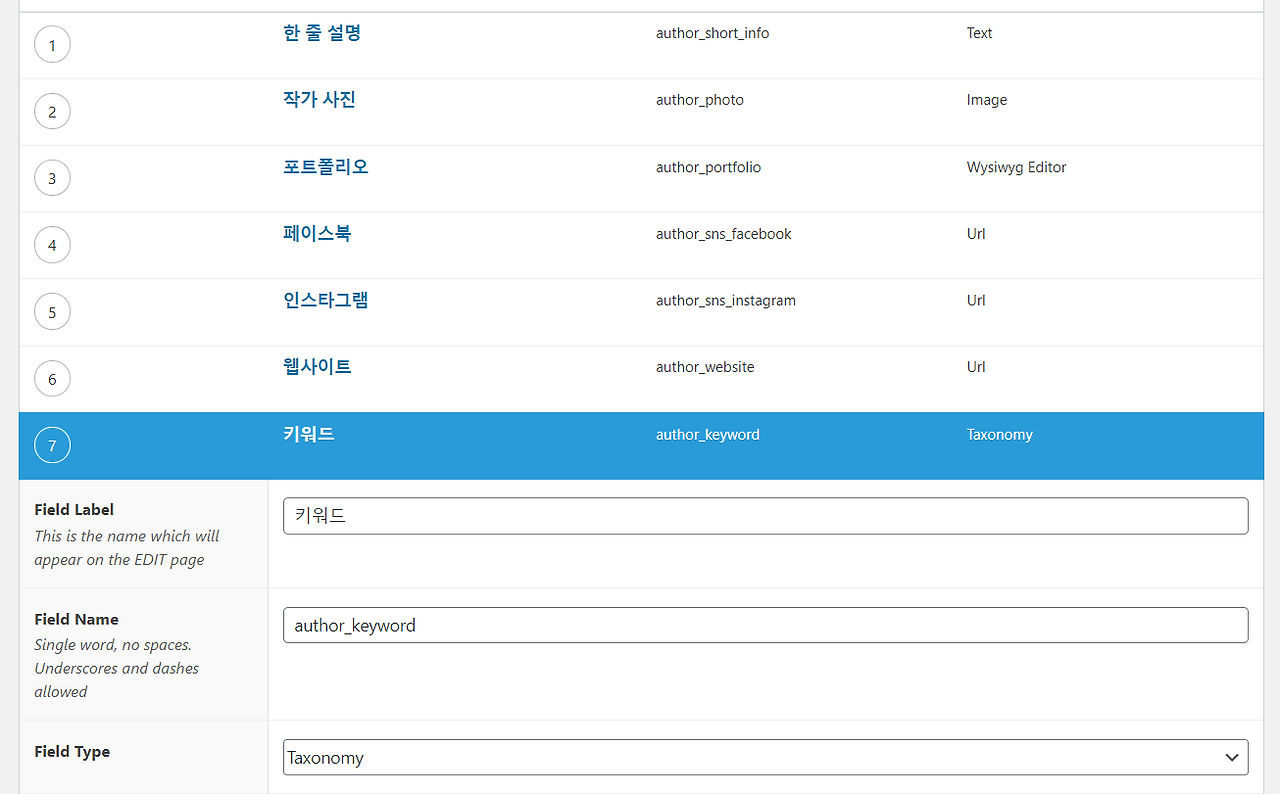Click the Url type for author_website
Screen dimensions: 1280x794
[x=976, y=367]
